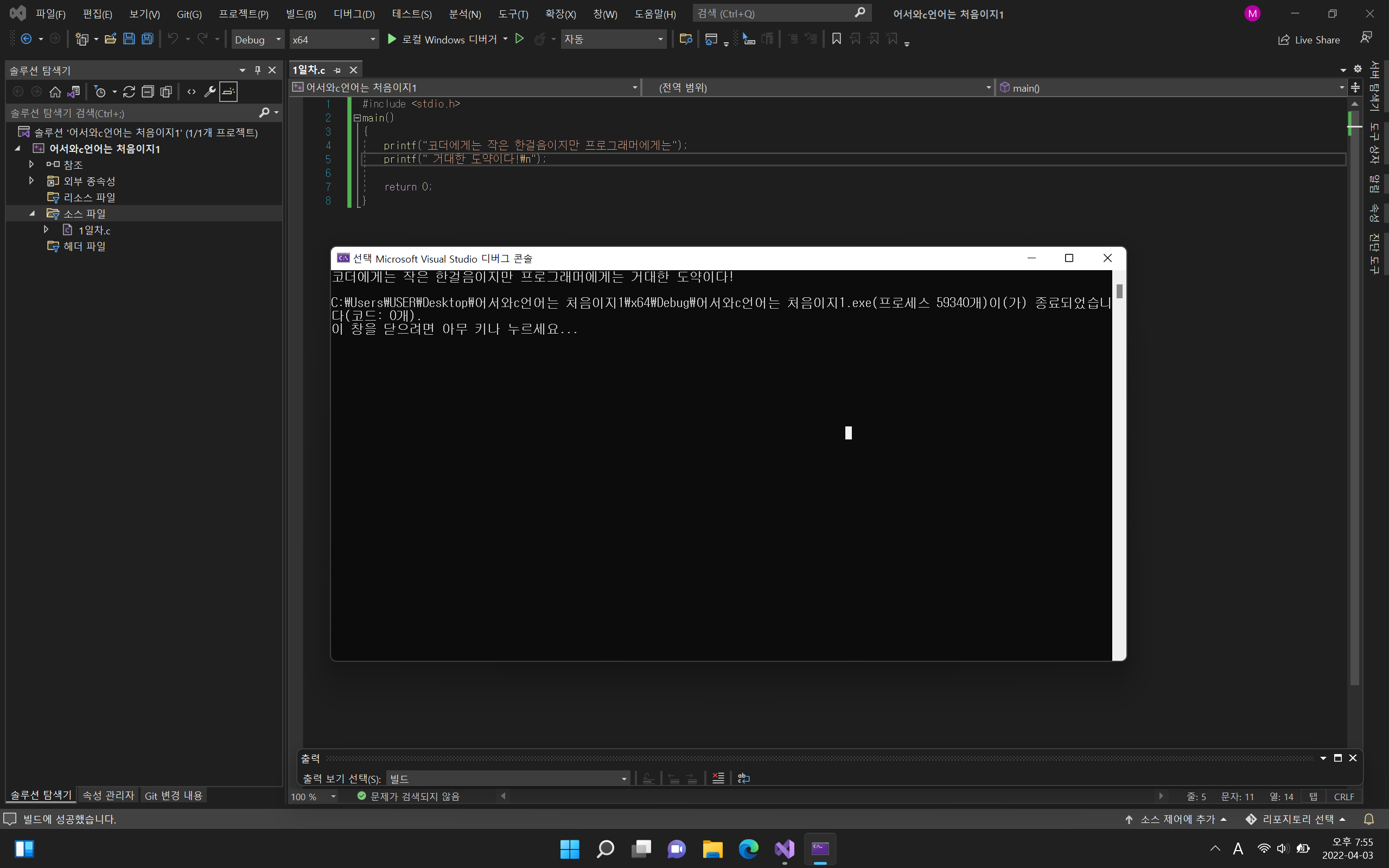Open the 파일(F) menu
The height and width of the screenshot is (868, 1389).
coord(50,14)
